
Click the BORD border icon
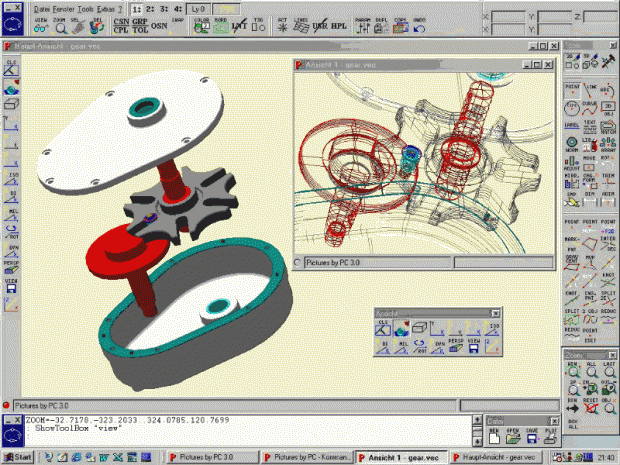(221, 26)
